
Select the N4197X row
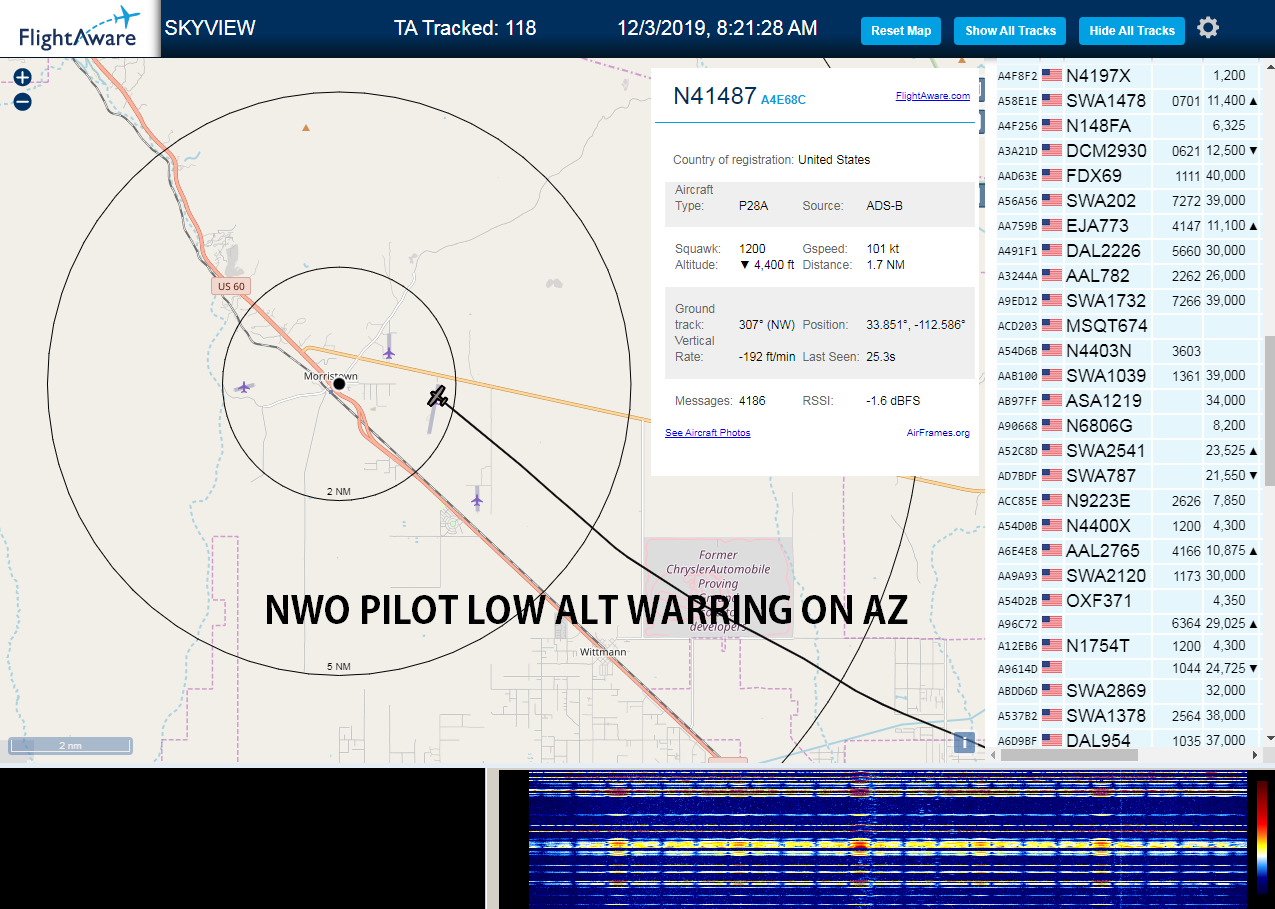(x=1127, y=75)
